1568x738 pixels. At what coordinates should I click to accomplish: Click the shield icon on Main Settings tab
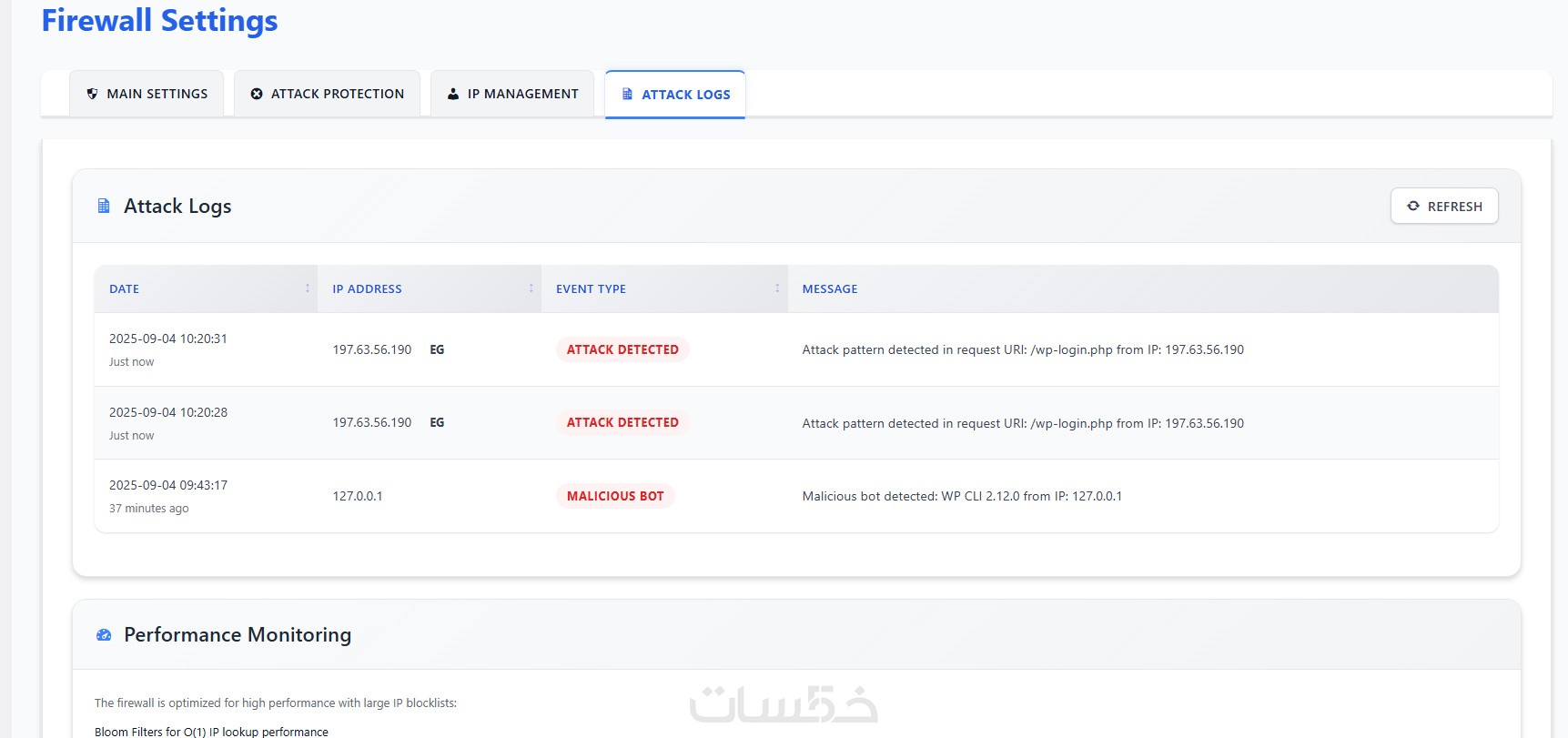coord(92,94)
